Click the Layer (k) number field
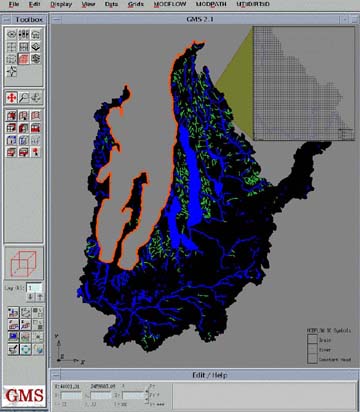The height and width of the screenshot is (412, 360). point(34,288)
